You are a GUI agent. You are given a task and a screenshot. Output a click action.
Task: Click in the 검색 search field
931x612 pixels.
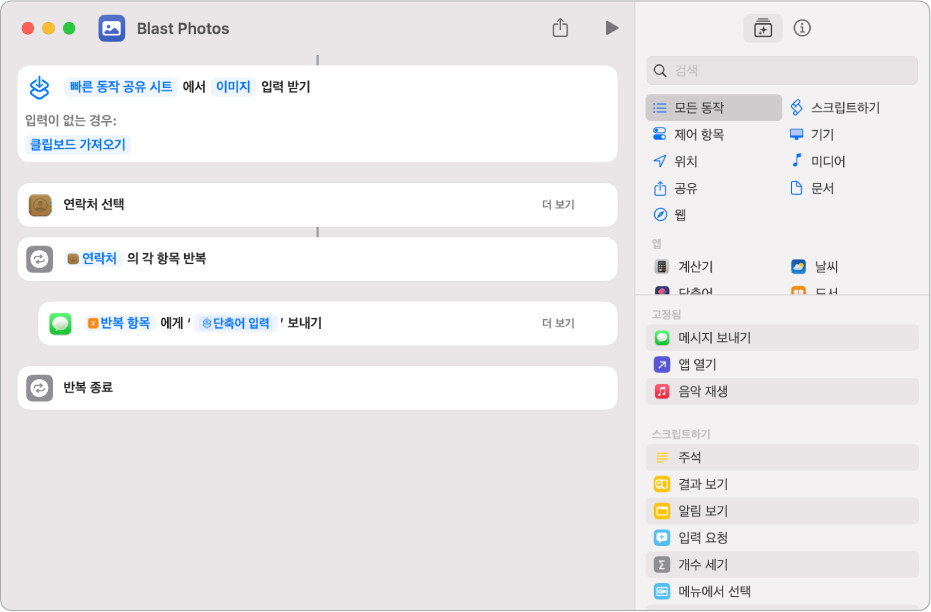click(782, 71)
